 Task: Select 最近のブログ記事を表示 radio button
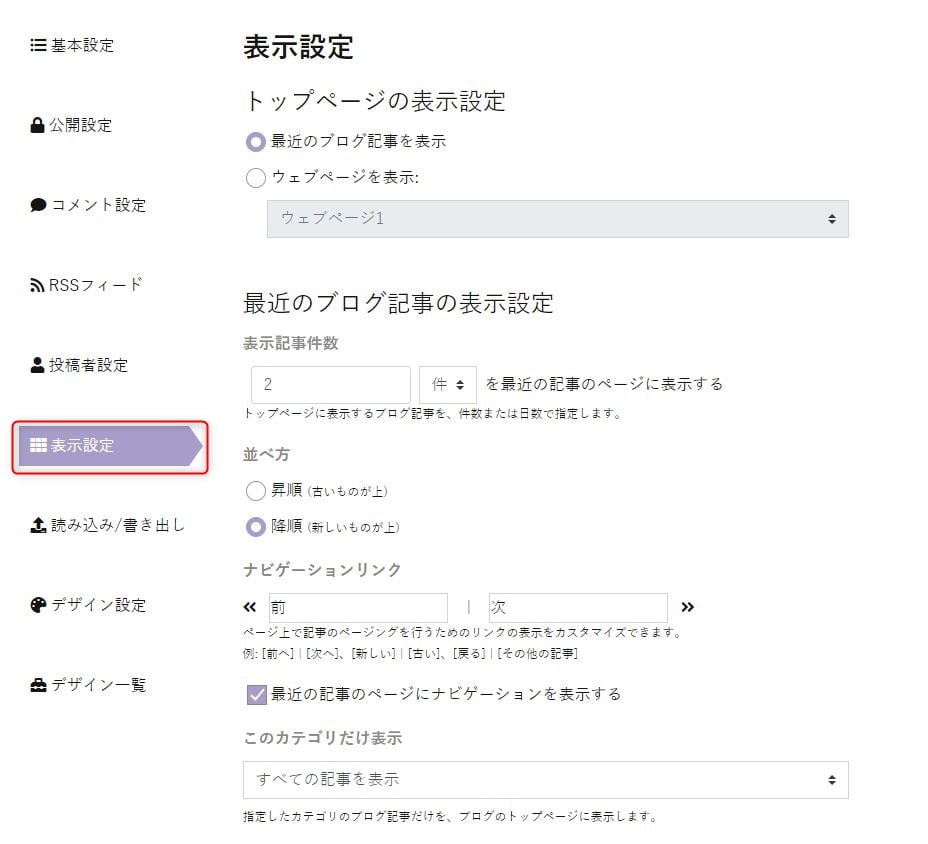(256, 141)
